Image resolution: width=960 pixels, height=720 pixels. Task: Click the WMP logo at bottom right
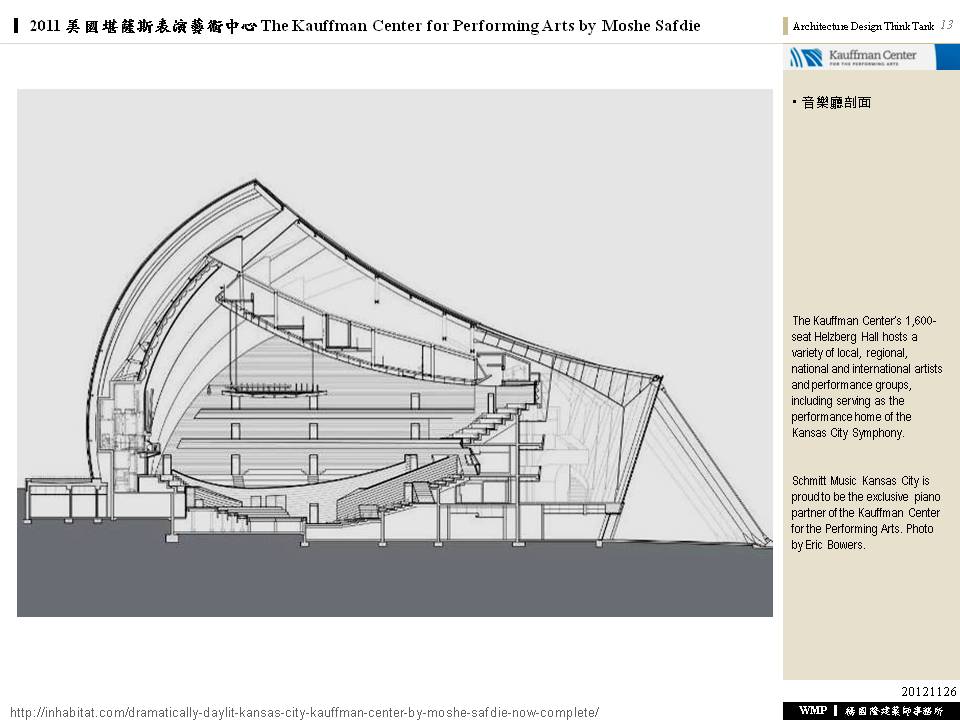pyautogui.click(x=813, y=710)
